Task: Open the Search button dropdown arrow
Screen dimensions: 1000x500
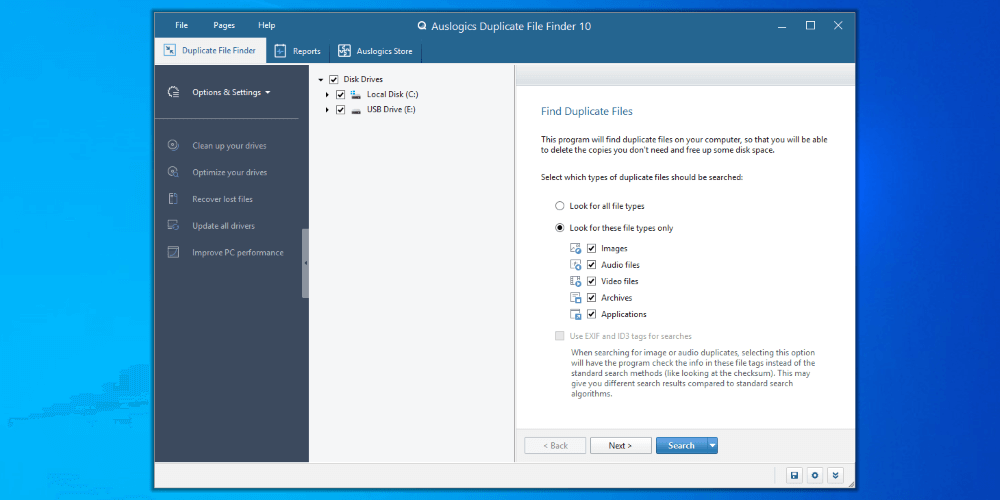Action: (712, 446)
